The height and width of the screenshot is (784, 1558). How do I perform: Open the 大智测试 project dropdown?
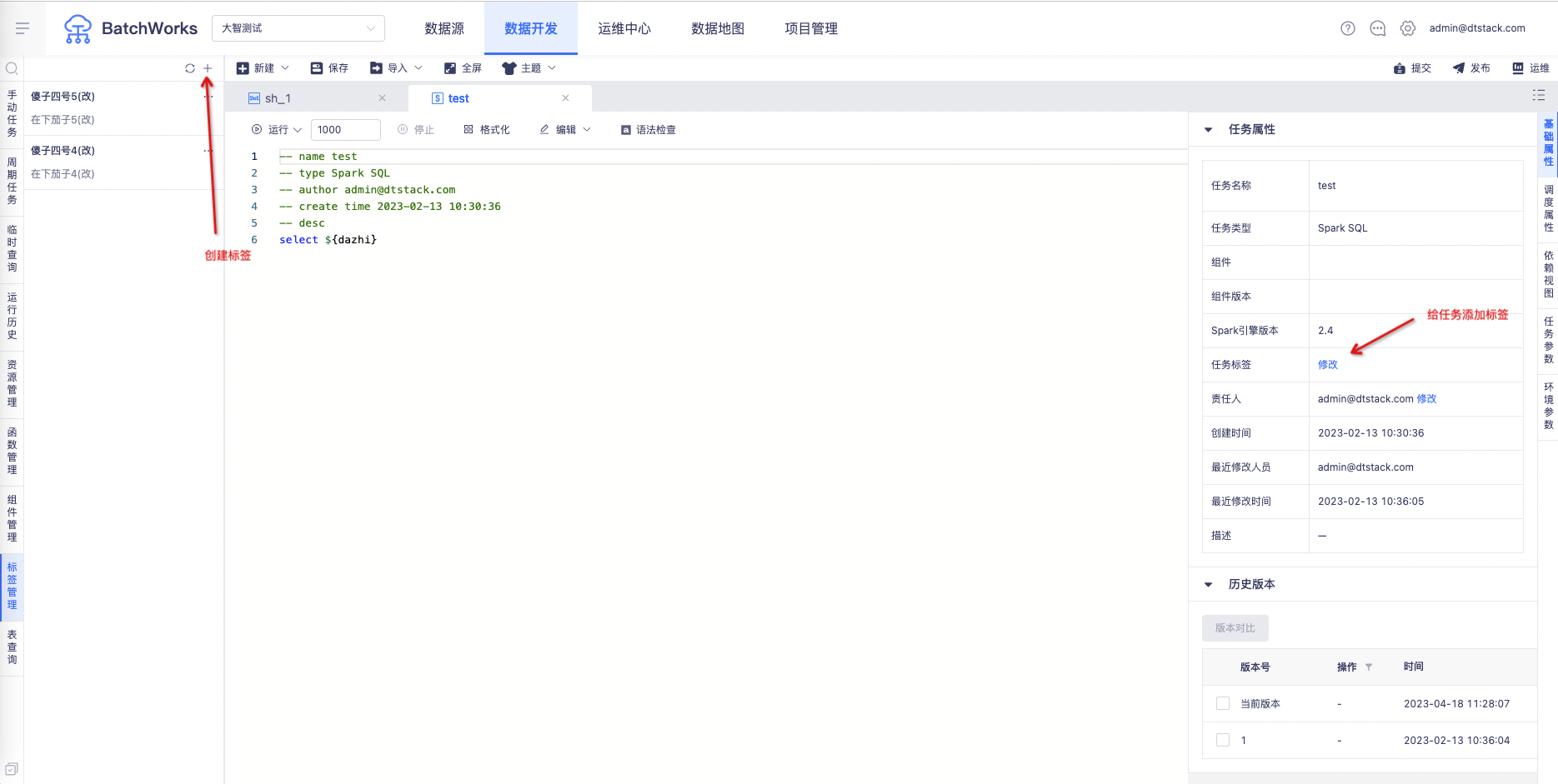tap(298, 28)
